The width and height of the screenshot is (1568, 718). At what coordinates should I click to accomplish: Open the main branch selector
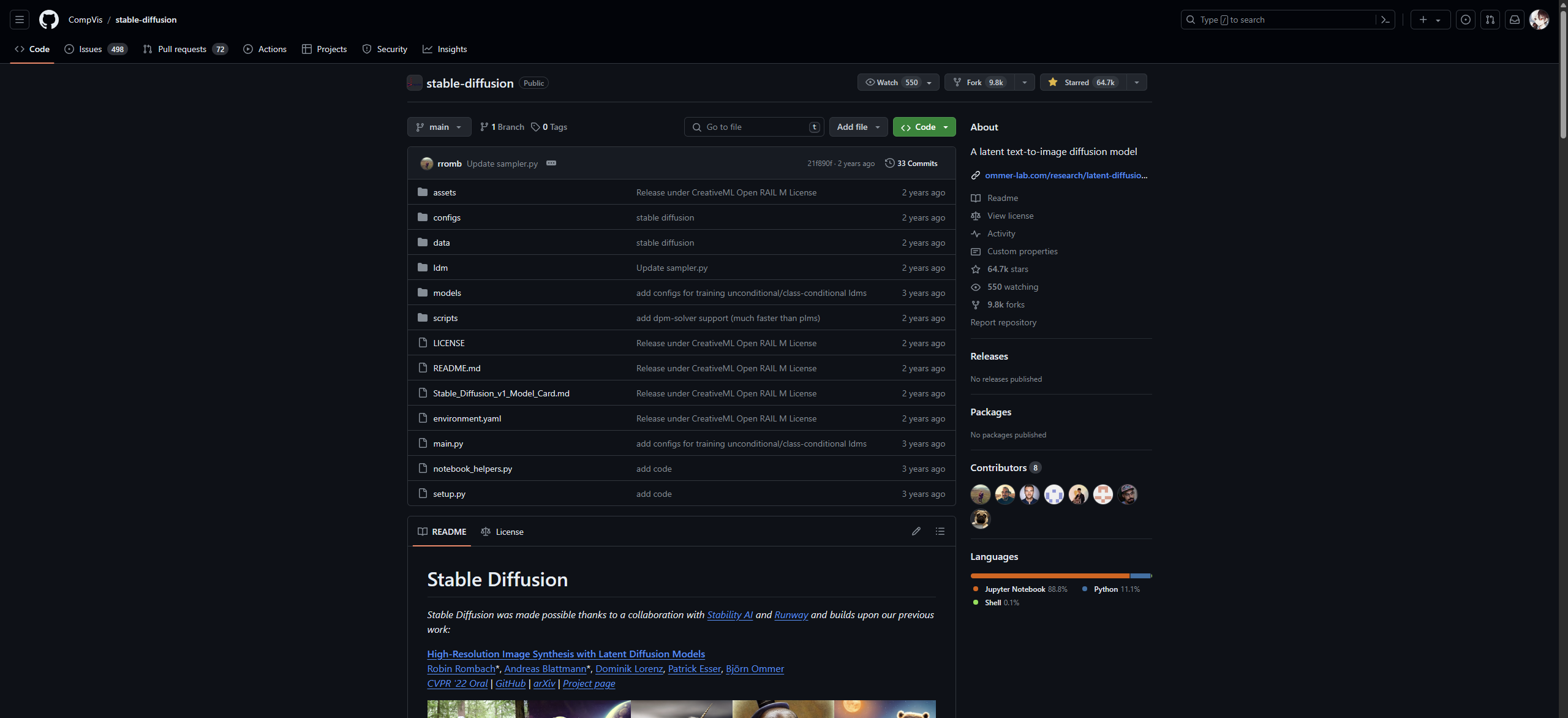[x=439, y=127]
